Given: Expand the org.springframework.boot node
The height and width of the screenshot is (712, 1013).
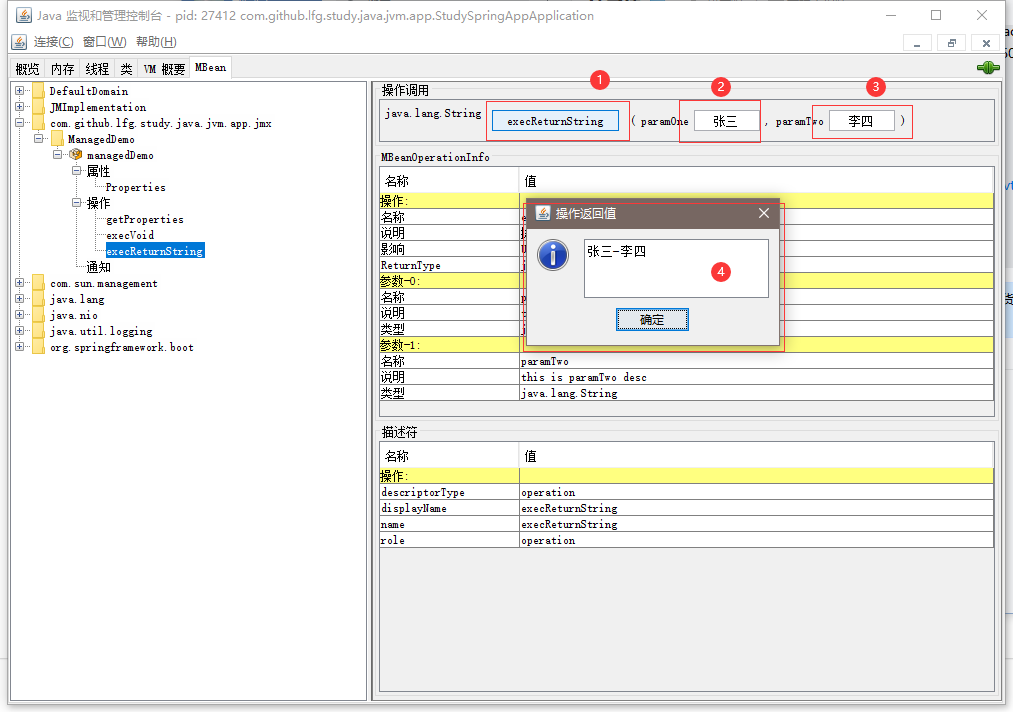Looking at the screenshot, I should click(x=19, y=346).
